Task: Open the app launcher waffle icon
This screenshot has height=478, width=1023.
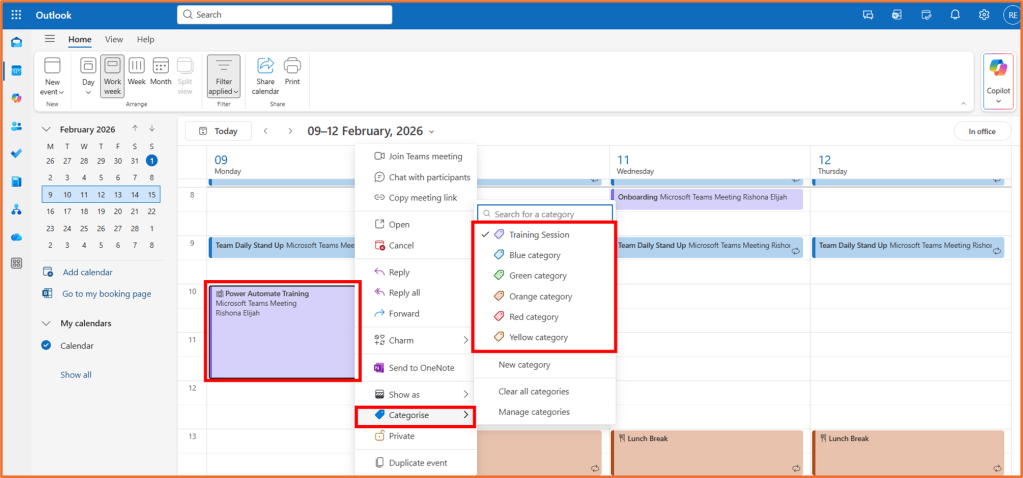Action: point(16,15)
